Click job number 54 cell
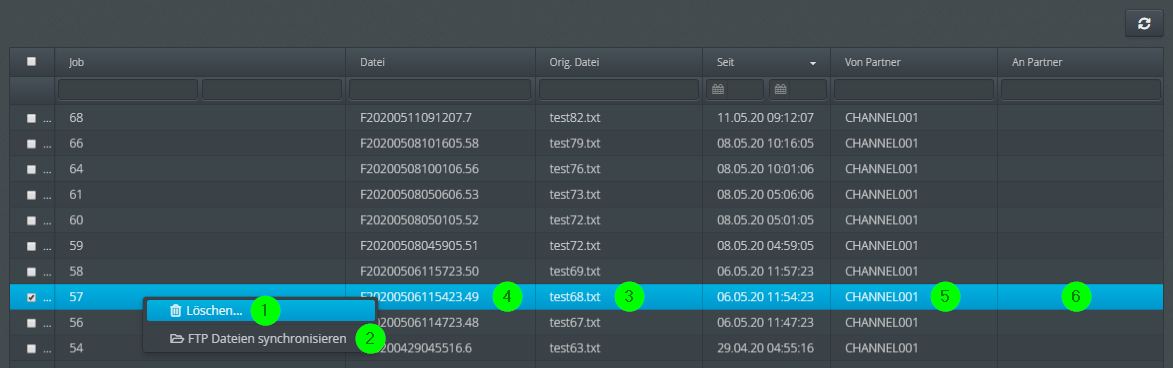 coord(76,349)
